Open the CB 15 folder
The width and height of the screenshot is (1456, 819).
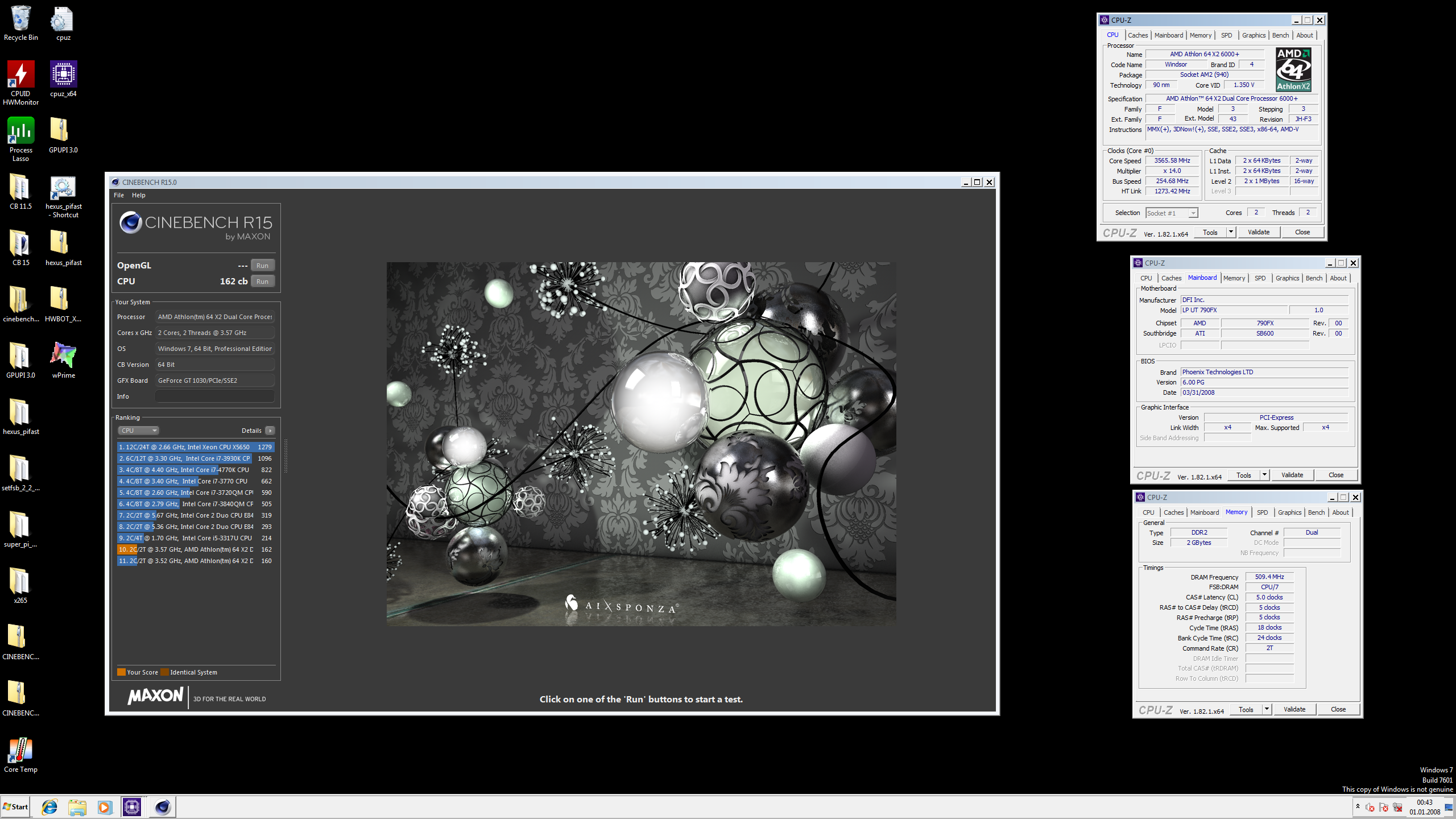click(x=20, y=248)
